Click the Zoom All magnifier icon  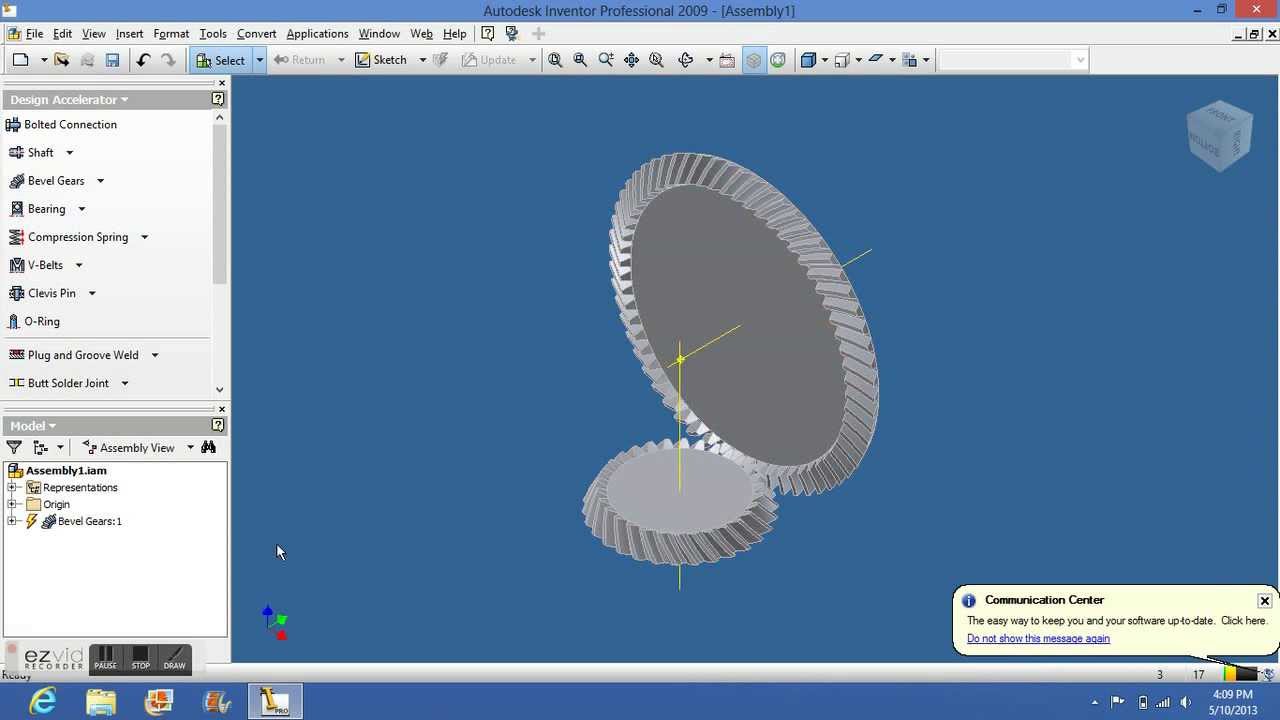555,60
